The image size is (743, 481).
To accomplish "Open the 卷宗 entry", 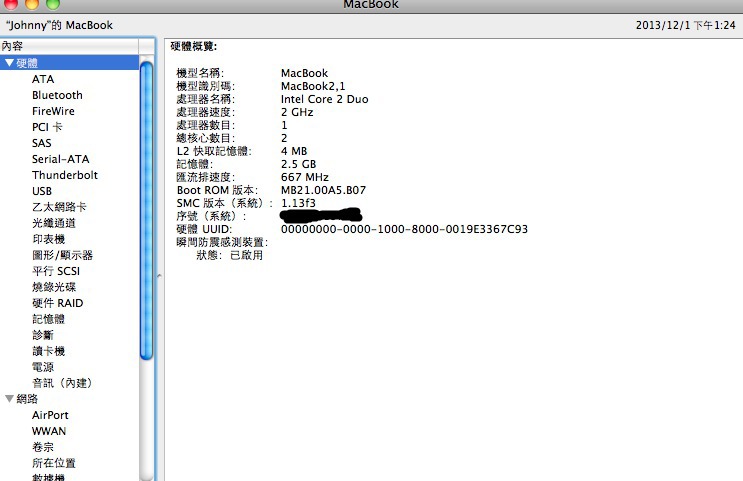I will pyautogui.click(x=43, y=447).
